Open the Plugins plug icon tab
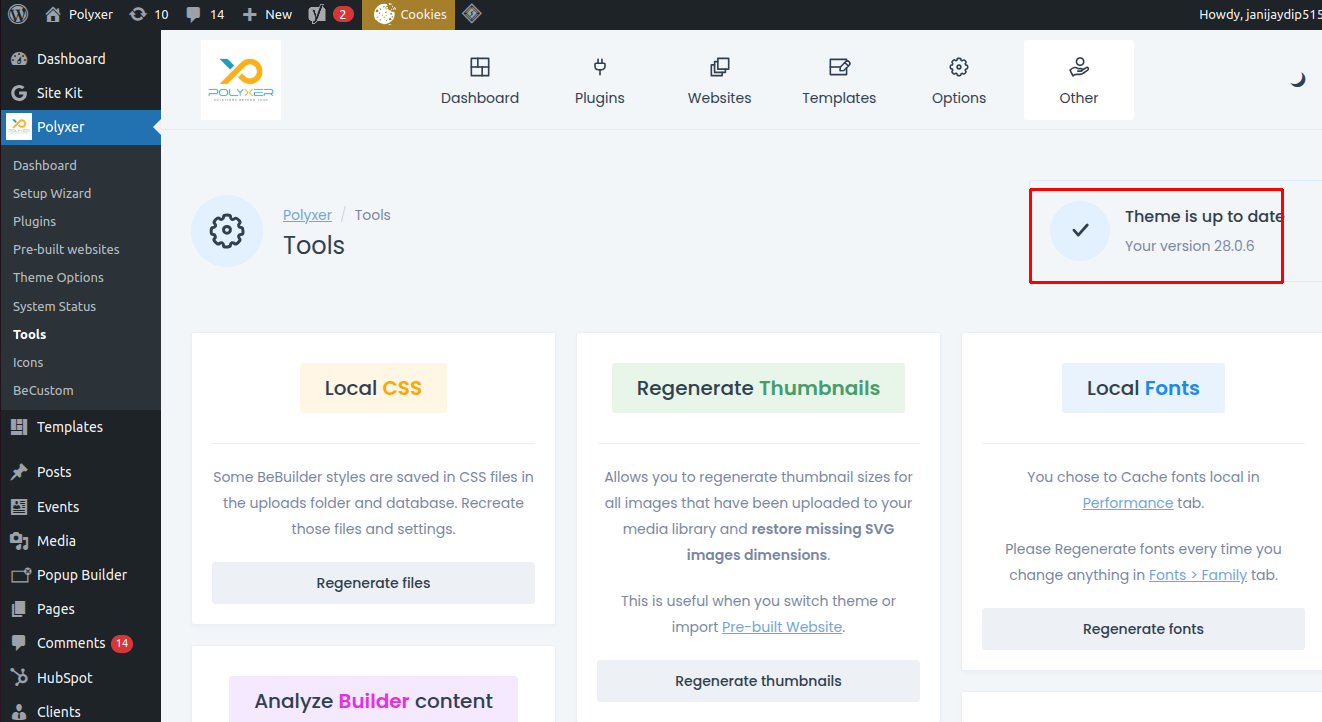The image size is (1322, 722). click(600, 80)
